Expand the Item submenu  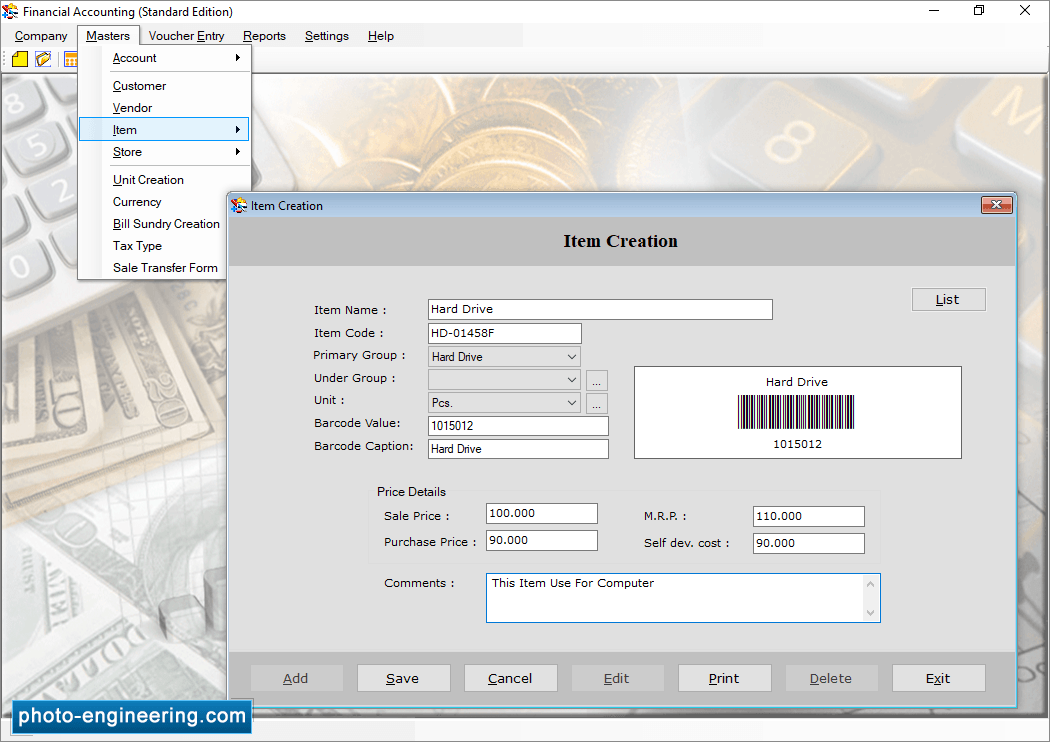tap(164, 130)
